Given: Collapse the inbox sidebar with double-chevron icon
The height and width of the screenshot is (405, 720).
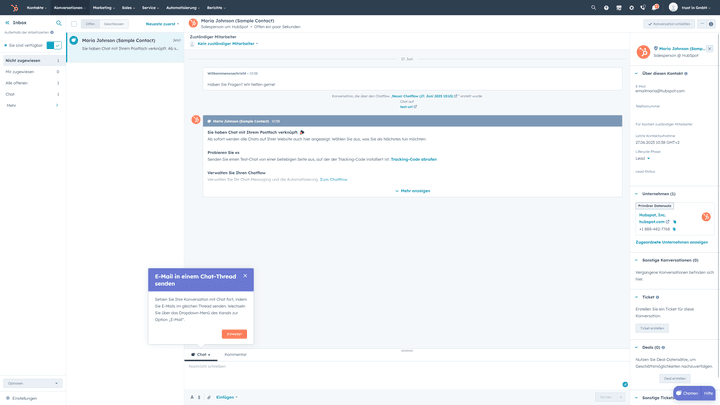Looking at the screenshot, I should click(7, 22).
